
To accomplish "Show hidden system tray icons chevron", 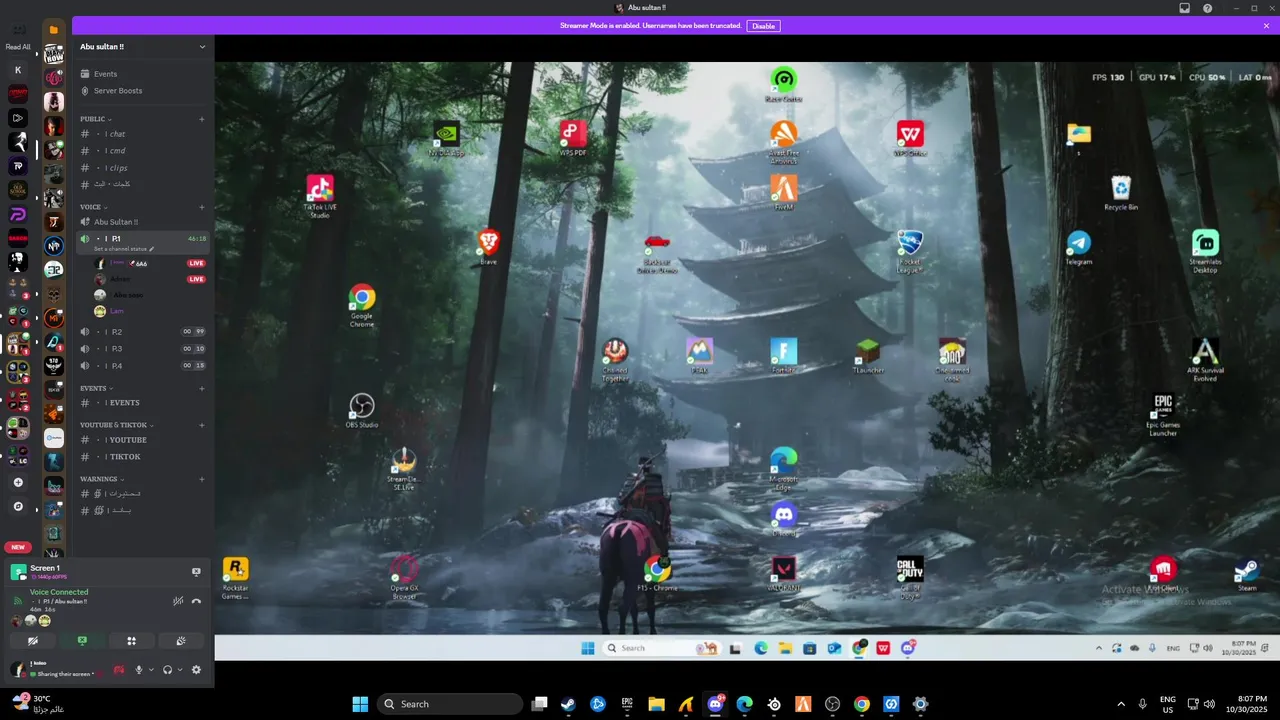I will click(1120, 704).
